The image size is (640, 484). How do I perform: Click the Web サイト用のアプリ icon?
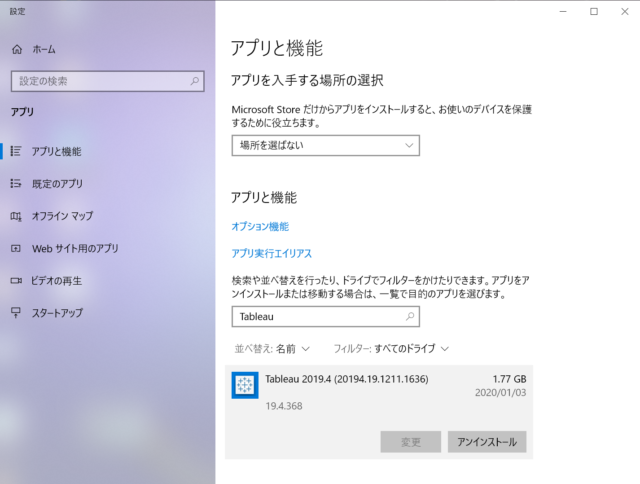[16, 248]
